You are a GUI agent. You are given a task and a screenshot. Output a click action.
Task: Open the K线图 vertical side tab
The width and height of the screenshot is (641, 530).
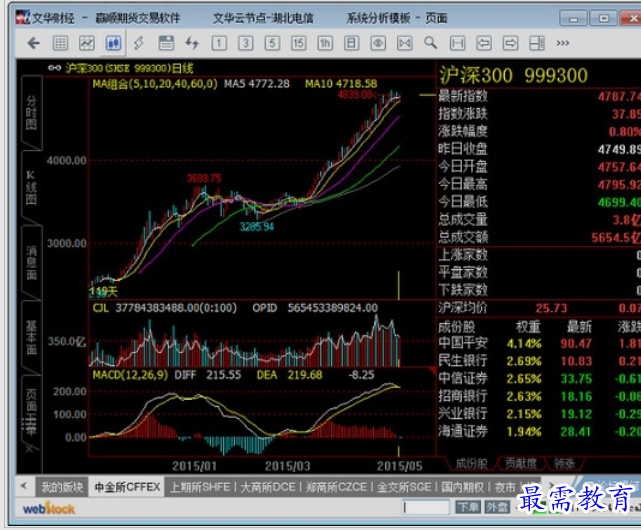[31, 187]
